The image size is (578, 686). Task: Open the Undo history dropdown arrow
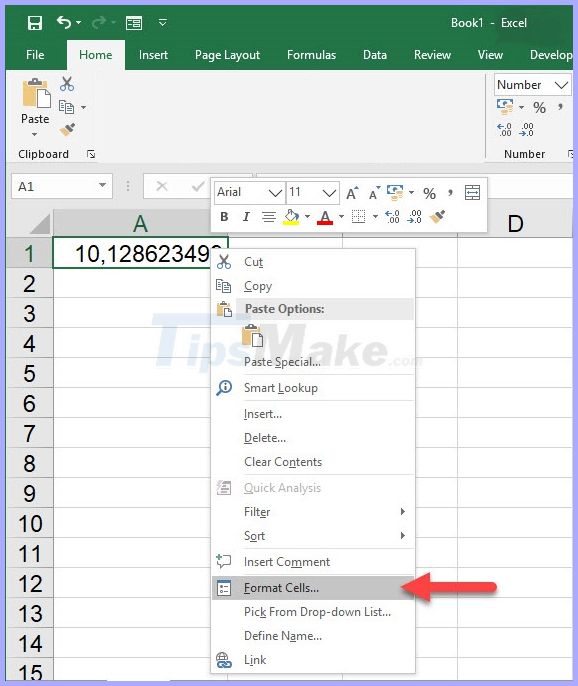pos(78,22)
